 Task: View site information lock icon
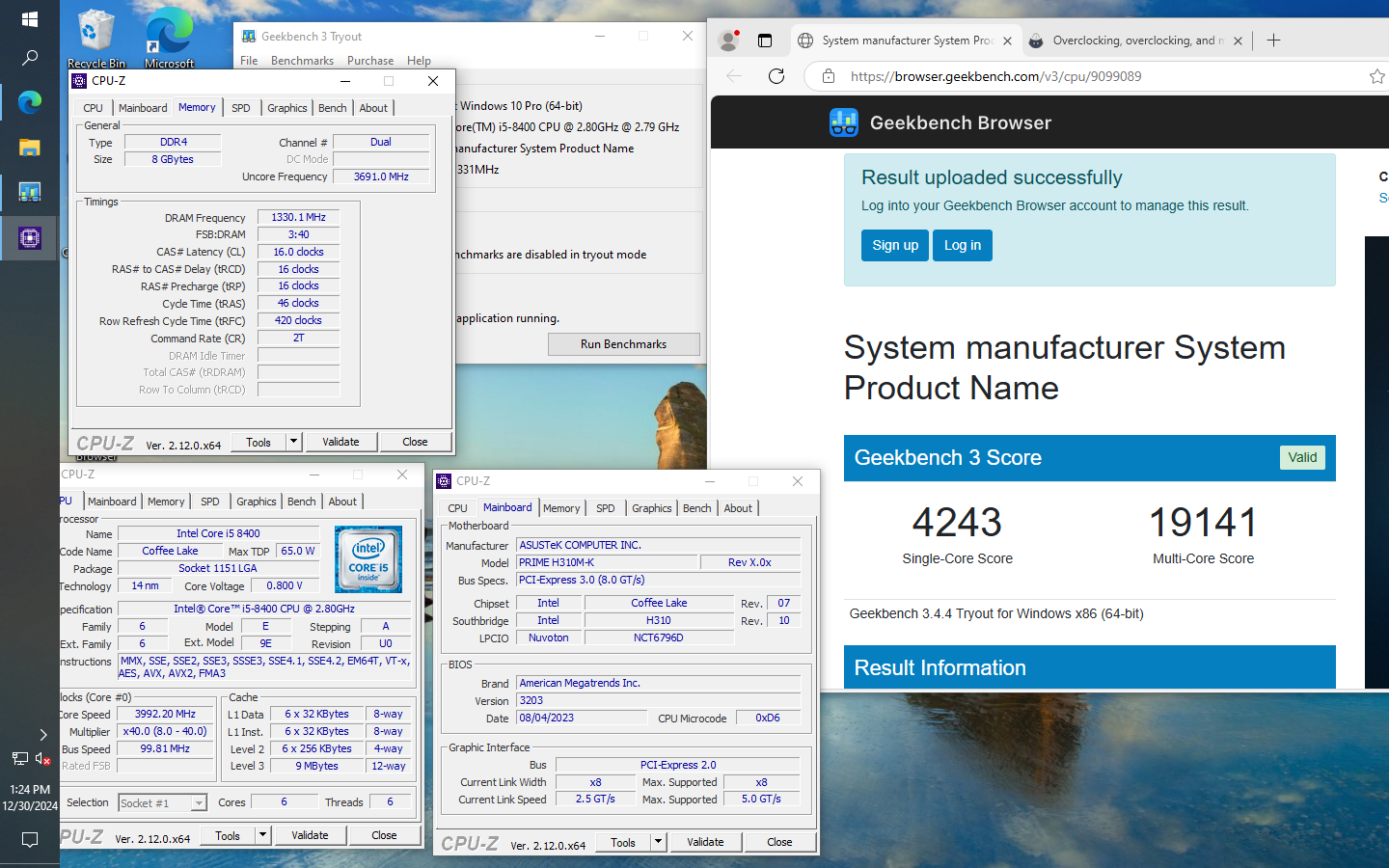click(828, 76)
